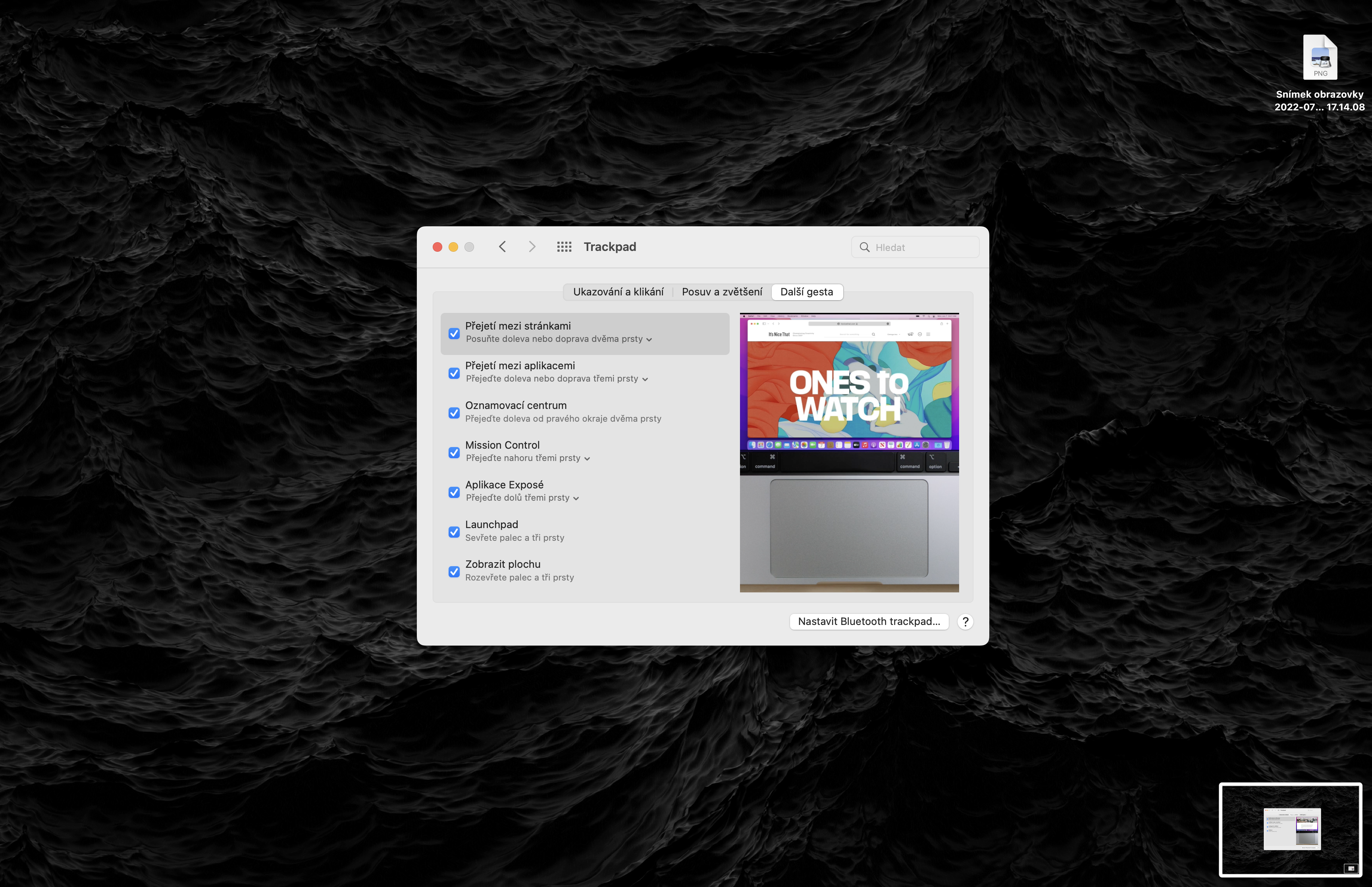Image resolution: width=1372 pixels, height=887 pixels.
Task: Click the red close window button
Action: click(437, 247)
